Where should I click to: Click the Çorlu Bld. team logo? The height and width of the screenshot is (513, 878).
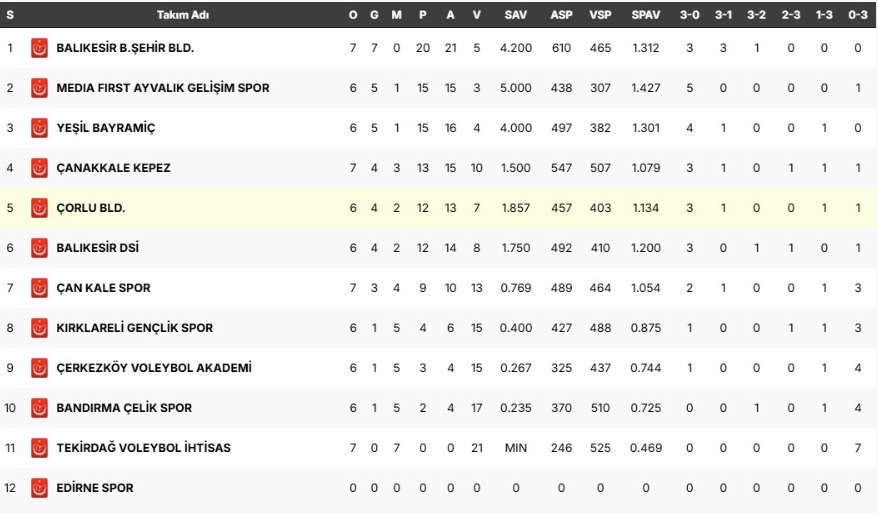click(40, 208)
